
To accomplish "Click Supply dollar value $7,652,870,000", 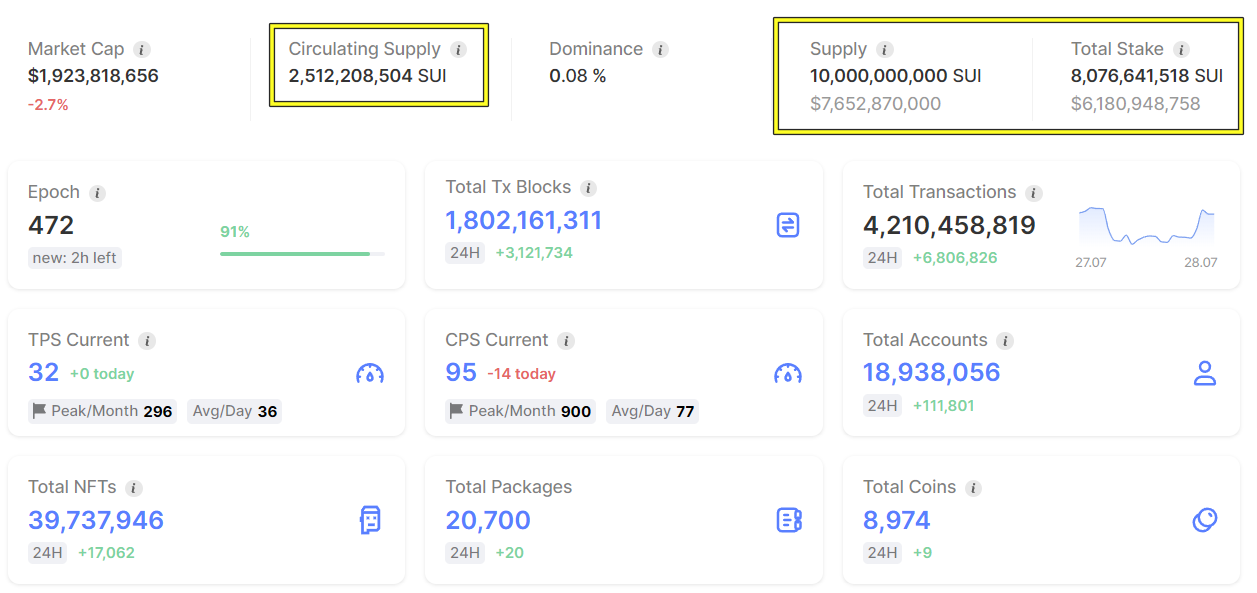I will [875, 104].
